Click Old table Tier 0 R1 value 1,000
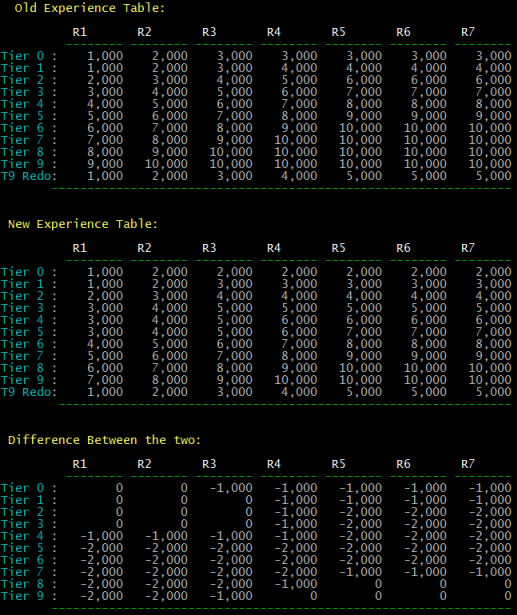 coord(105,56)
